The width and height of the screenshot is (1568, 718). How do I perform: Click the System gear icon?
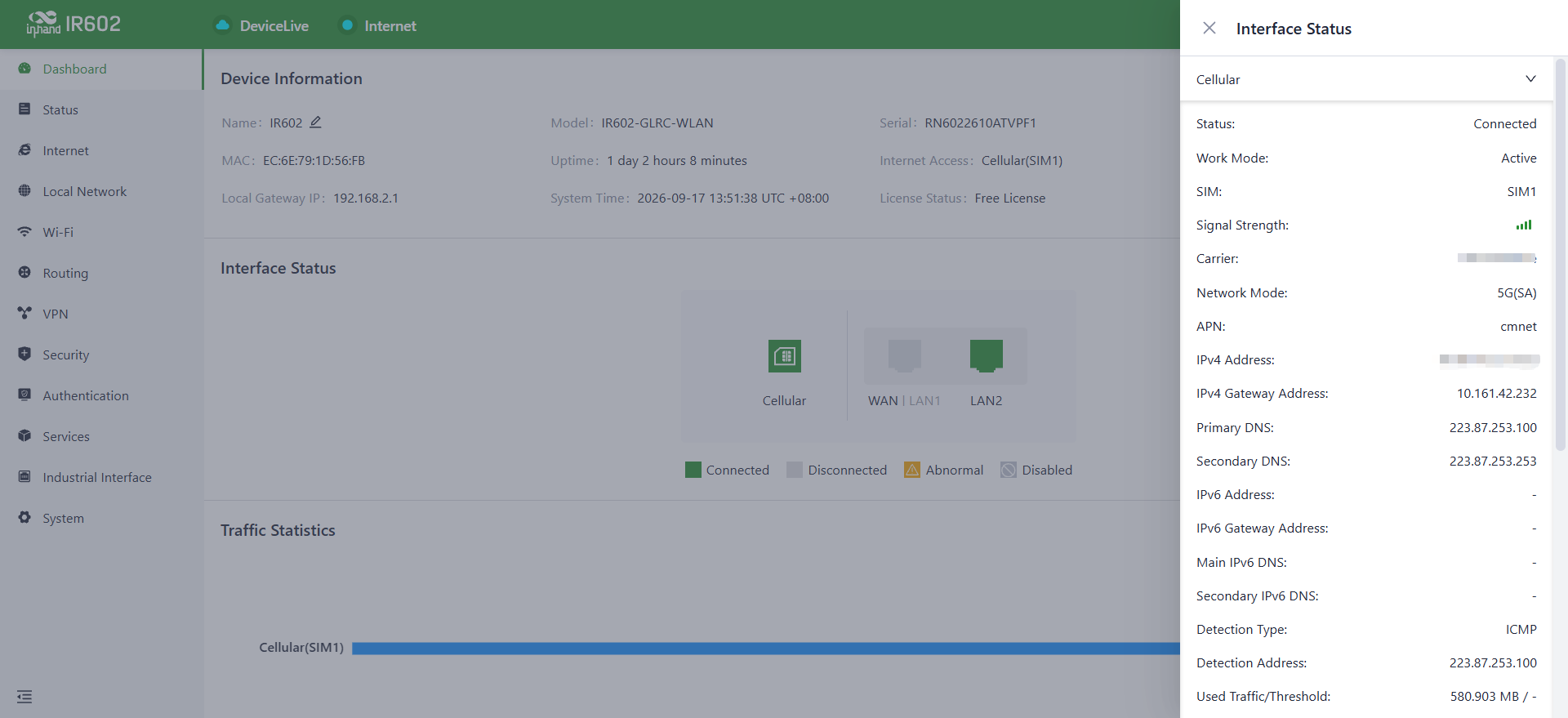pyautogui.click(x=24, y=518)
